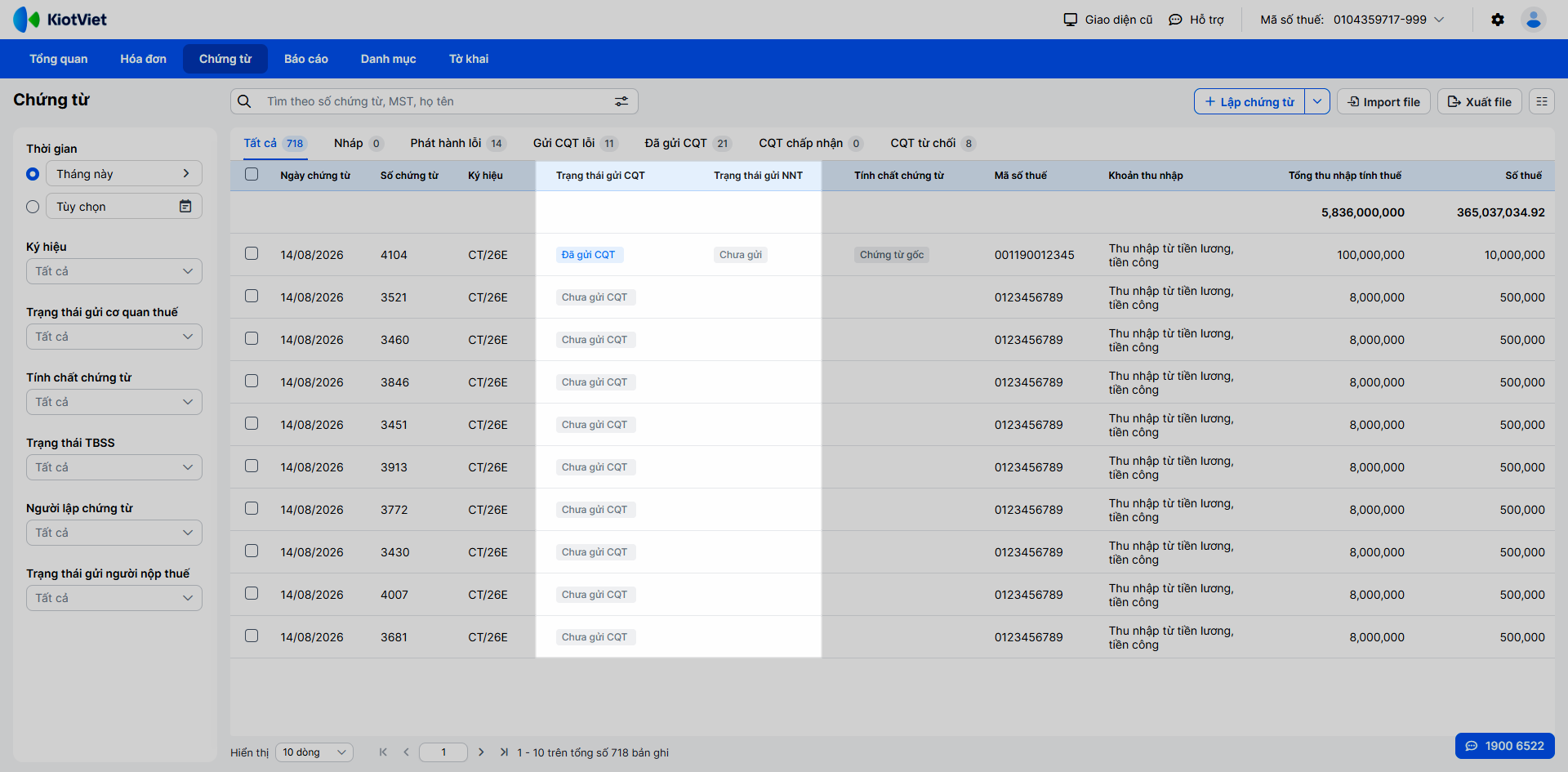Check the row for voucher 3451

click(x=252, y=424)
